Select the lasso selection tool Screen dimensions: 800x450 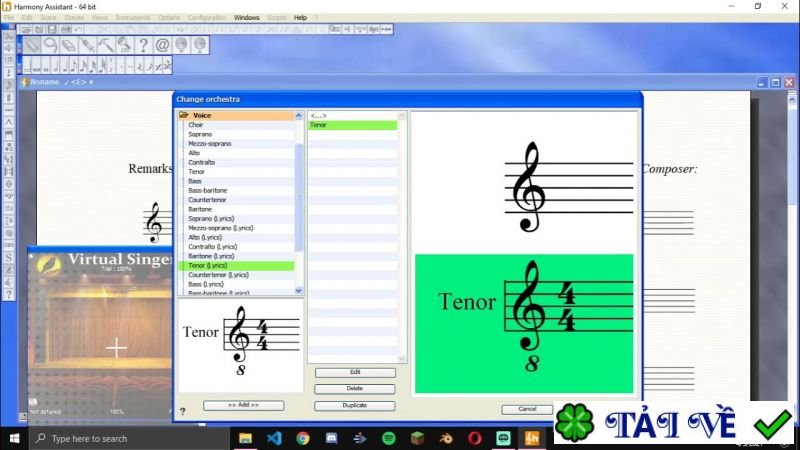pos(51,45)
